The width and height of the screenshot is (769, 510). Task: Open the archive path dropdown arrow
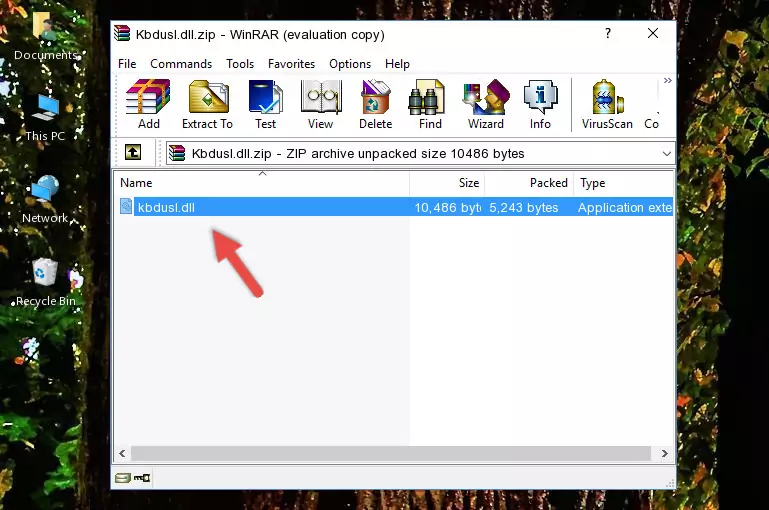666,153
